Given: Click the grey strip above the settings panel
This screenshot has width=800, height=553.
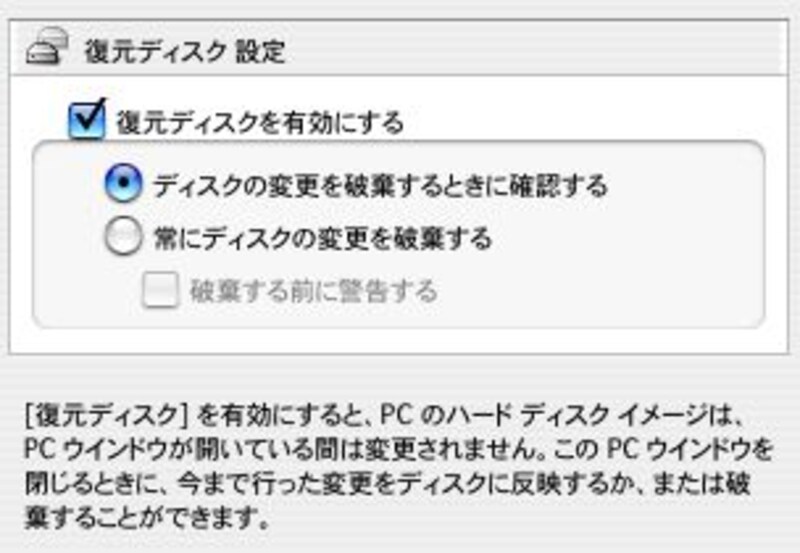Looking at the screenshot, I should click(400, 8).
